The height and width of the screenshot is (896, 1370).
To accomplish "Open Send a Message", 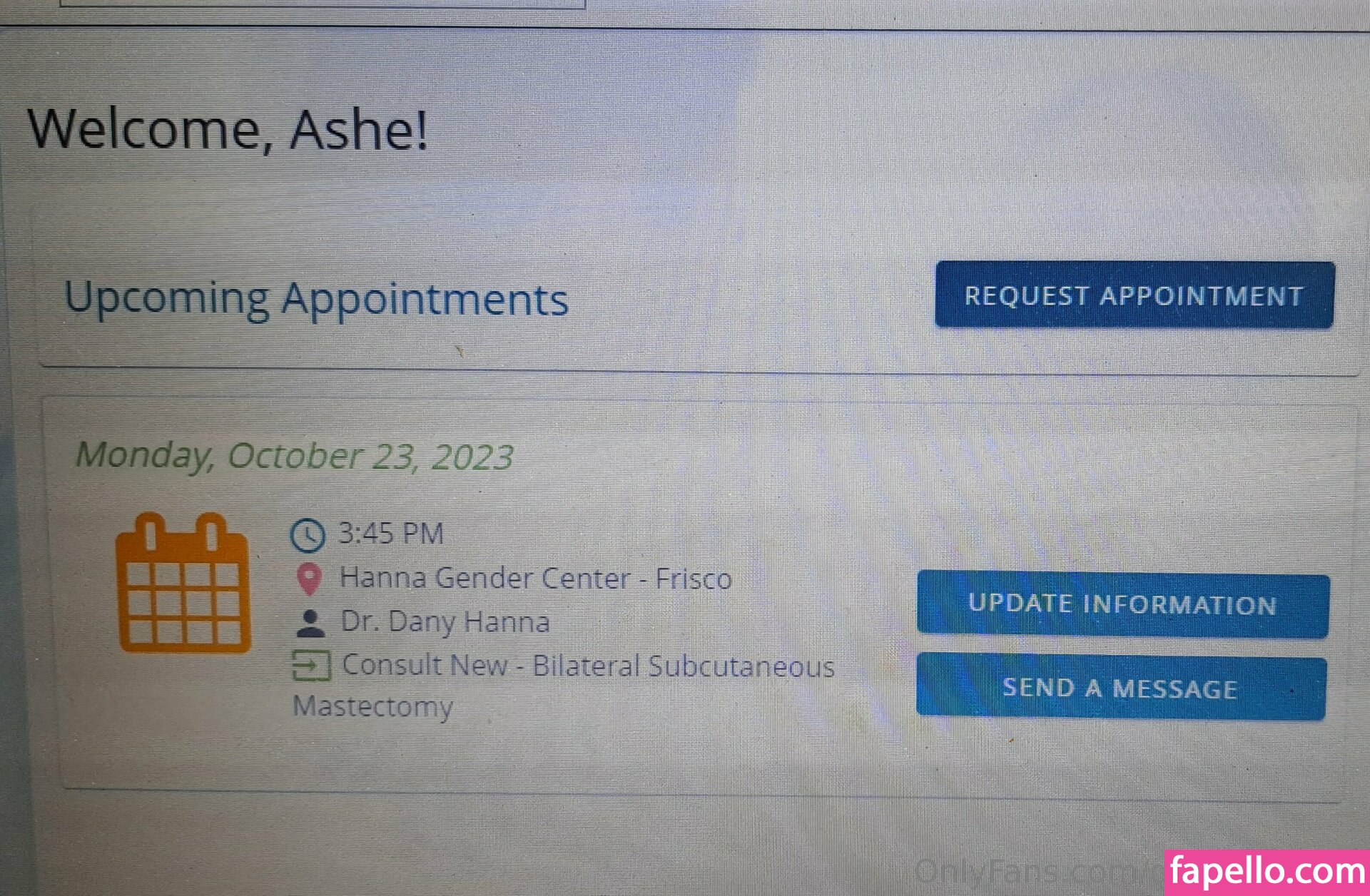I will tap(1120, 688).
